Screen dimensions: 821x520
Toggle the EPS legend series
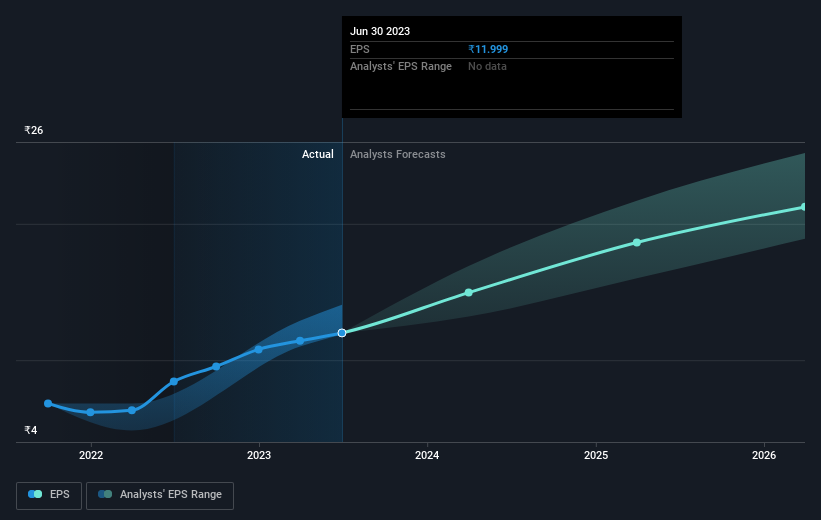[x=49, y=495]
